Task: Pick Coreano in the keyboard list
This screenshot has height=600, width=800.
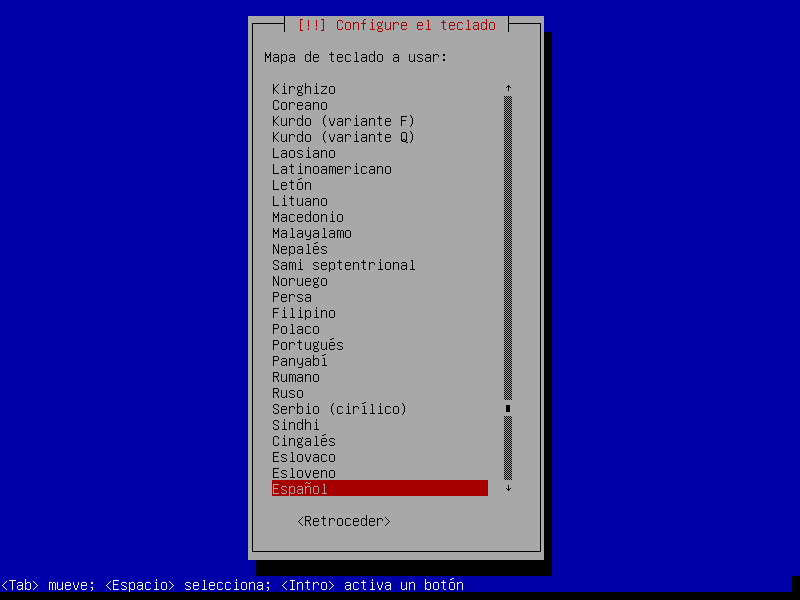Action: 299,105
